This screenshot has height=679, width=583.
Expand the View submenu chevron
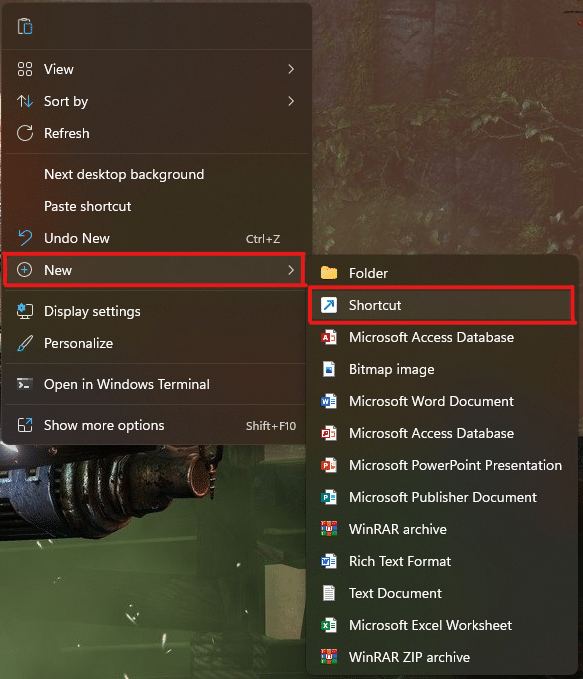pos(291,69)
